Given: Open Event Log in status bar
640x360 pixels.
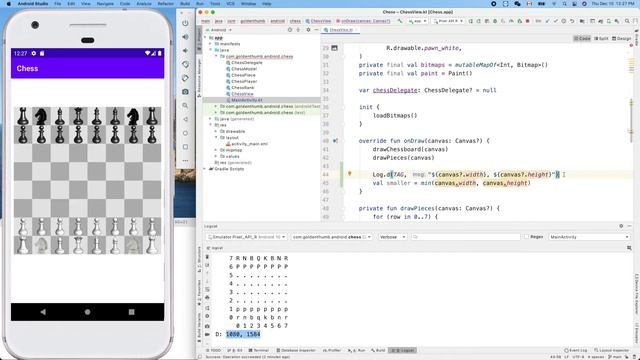Looking at the screenshot, I should click(576, 350).
